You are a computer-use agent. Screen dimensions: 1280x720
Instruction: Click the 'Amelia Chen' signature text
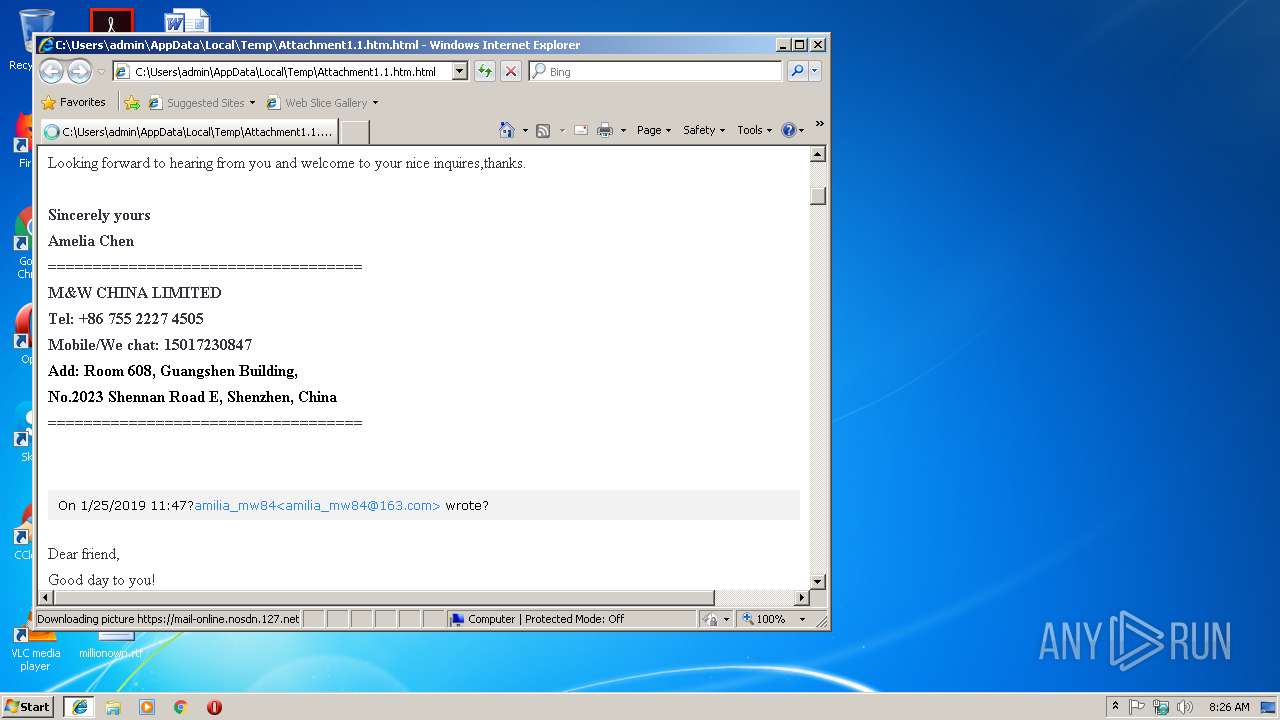[91, 241]
